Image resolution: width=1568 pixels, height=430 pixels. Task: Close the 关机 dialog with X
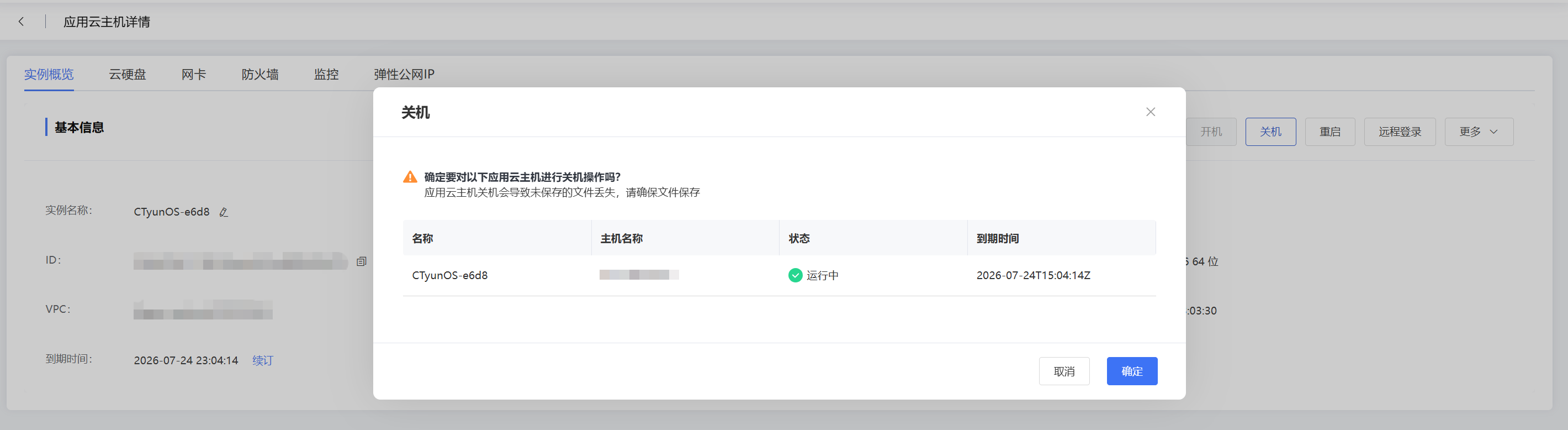(x=1151, y=112)
